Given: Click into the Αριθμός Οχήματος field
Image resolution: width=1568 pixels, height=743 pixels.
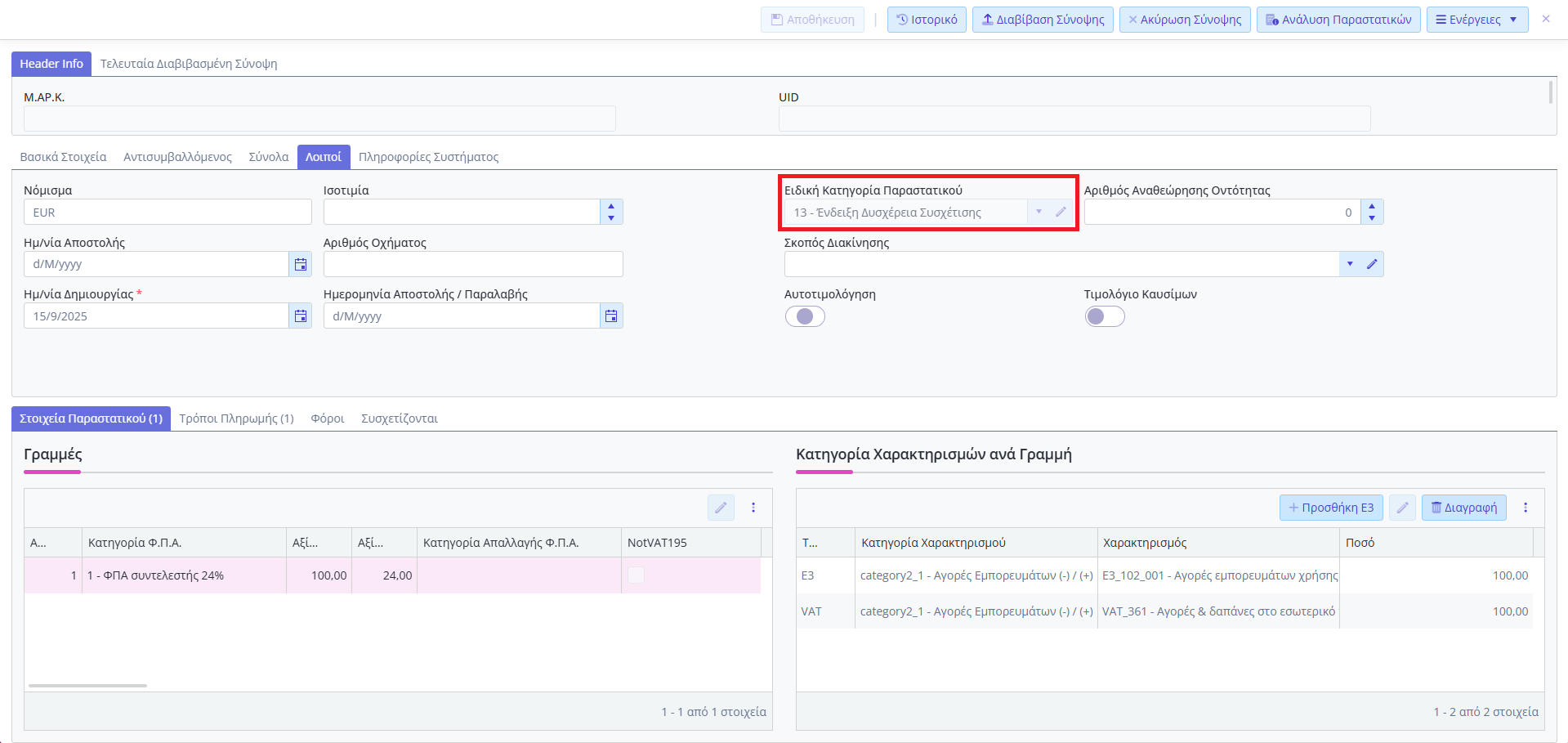Looking at the screenshot, I should coord(473,264).
